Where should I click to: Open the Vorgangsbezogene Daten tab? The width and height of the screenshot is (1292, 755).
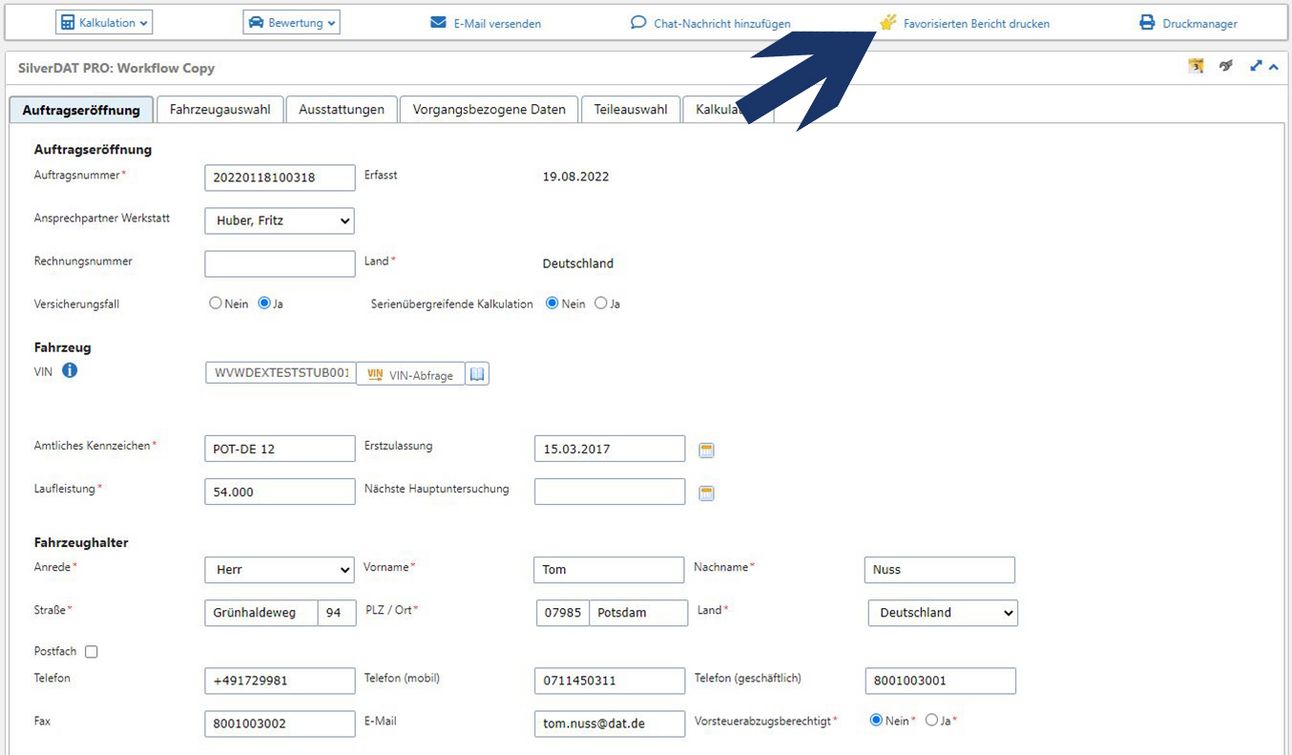pyautogui.click(x=489, y=109)
